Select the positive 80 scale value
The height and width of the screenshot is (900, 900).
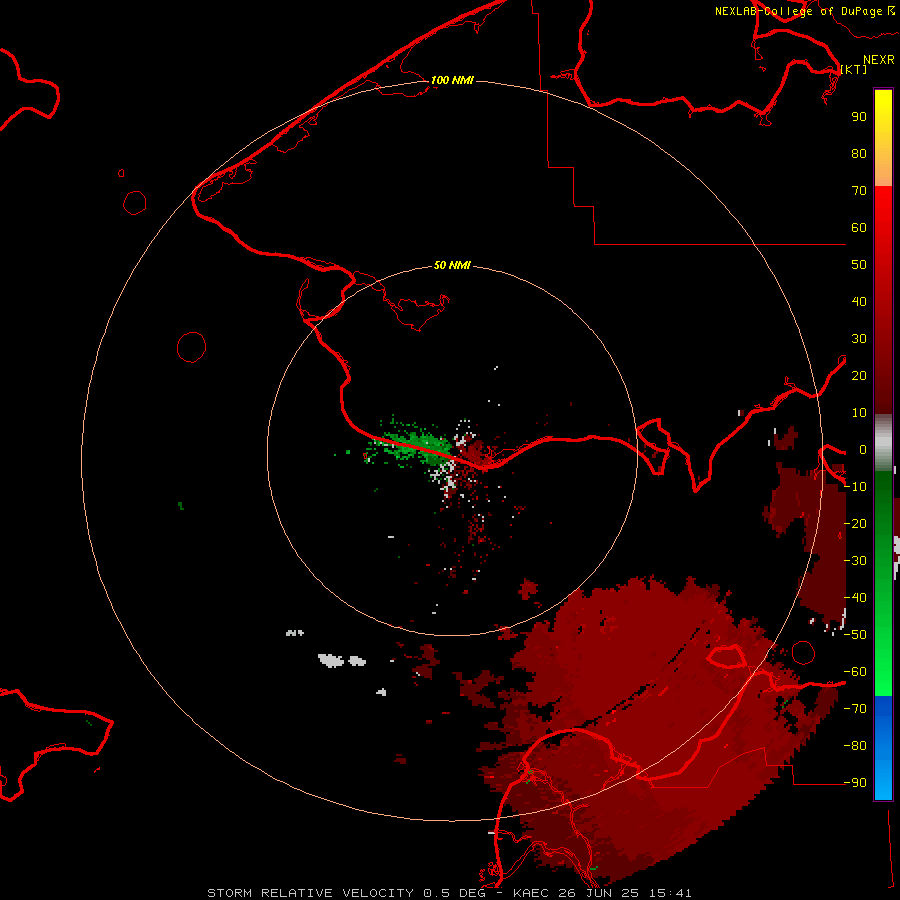coord(859,154)
